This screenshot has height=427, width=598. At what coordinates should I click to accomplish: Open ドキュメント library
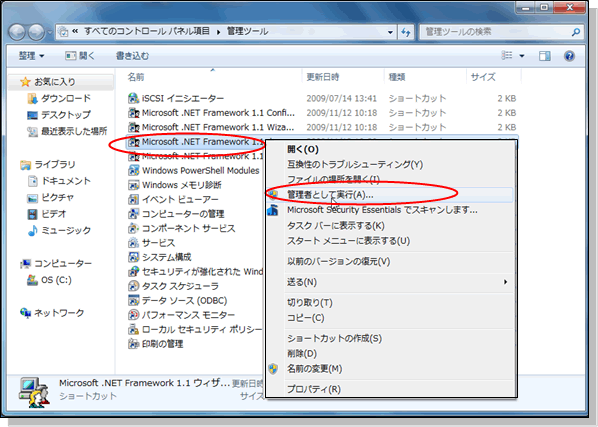click(66, 181)
